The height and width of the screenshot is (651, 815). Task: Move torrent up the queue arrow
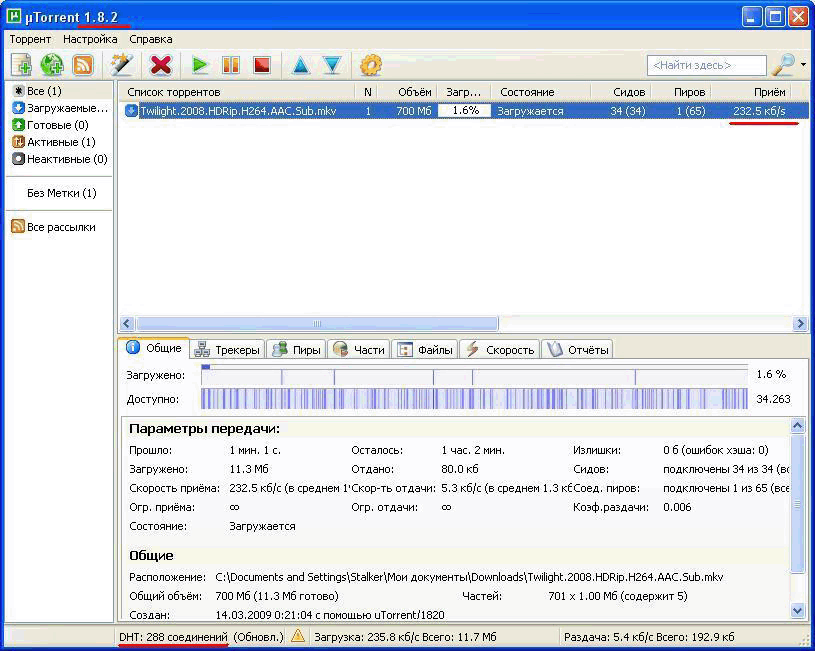click(300, 66)
